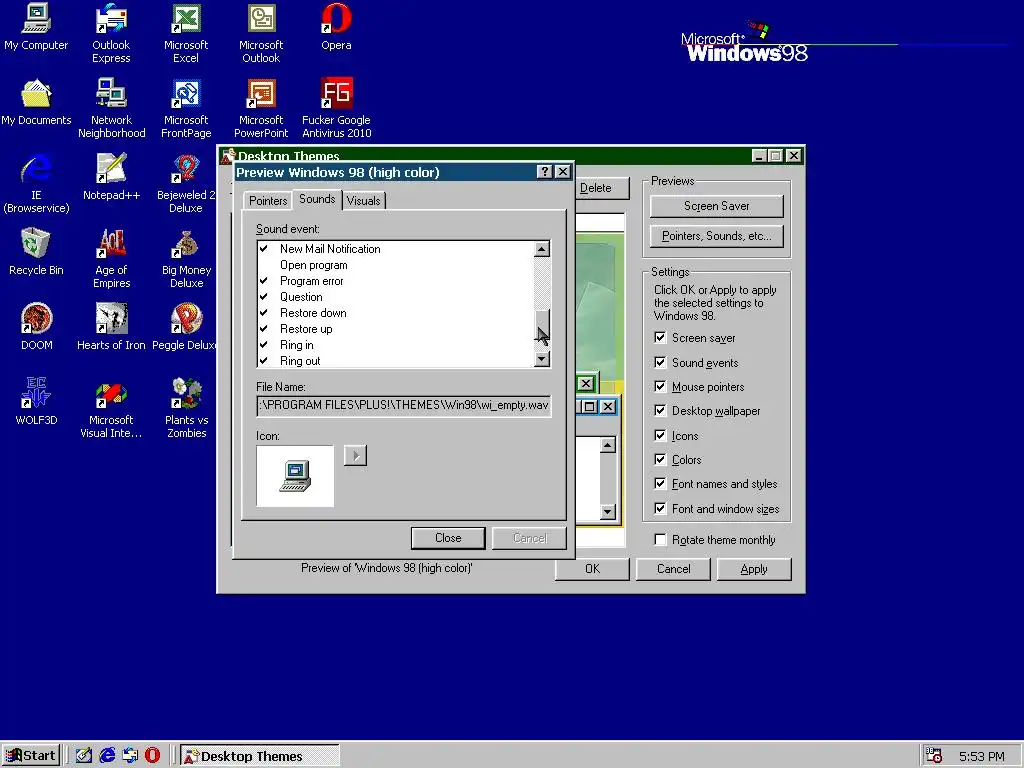Click the sound event list scroll-up arrow
Screen dimensions: 1024x768
pos(542,249)
